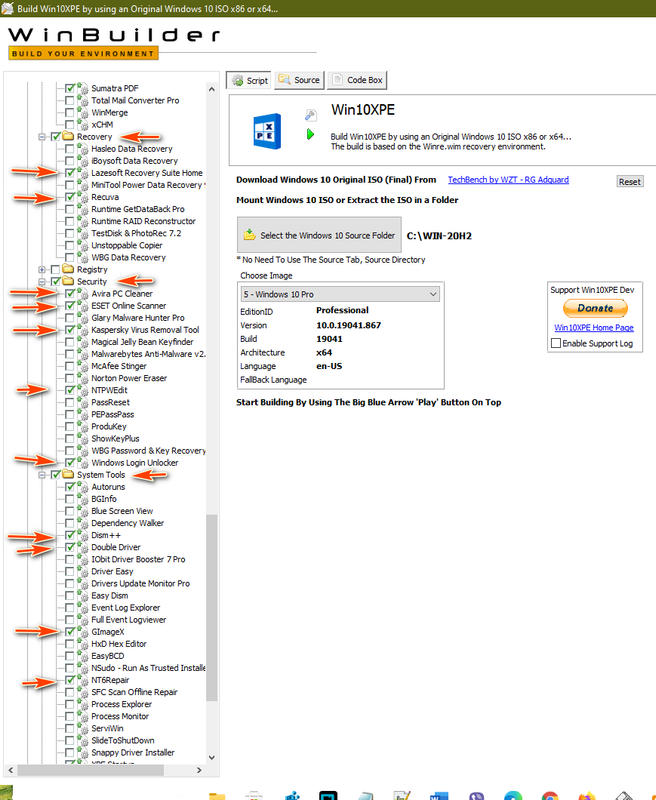Check the Registry folder checkbox
Viewport: 656px width, 800px height.
56,269
